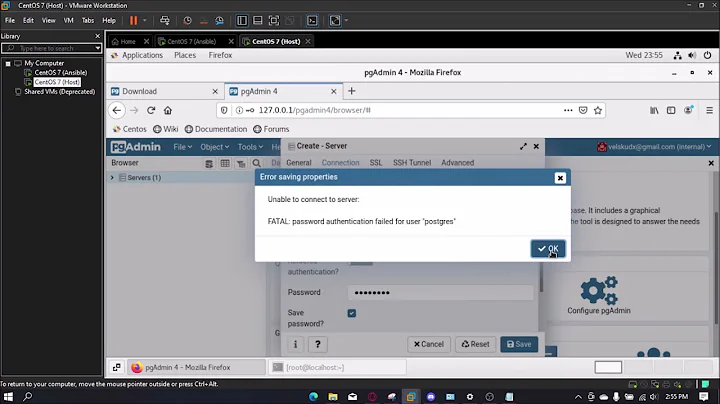720x404 pixels.
Task: Switch to the Download Firefox tab
Action: [164, 91]
